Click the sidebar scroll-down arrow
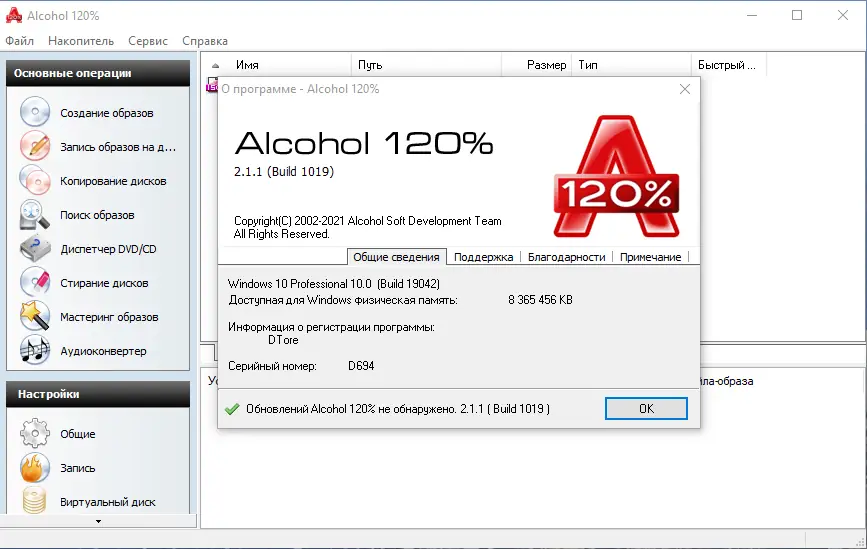This screenshot has width=867, height=549. point(98,521)
